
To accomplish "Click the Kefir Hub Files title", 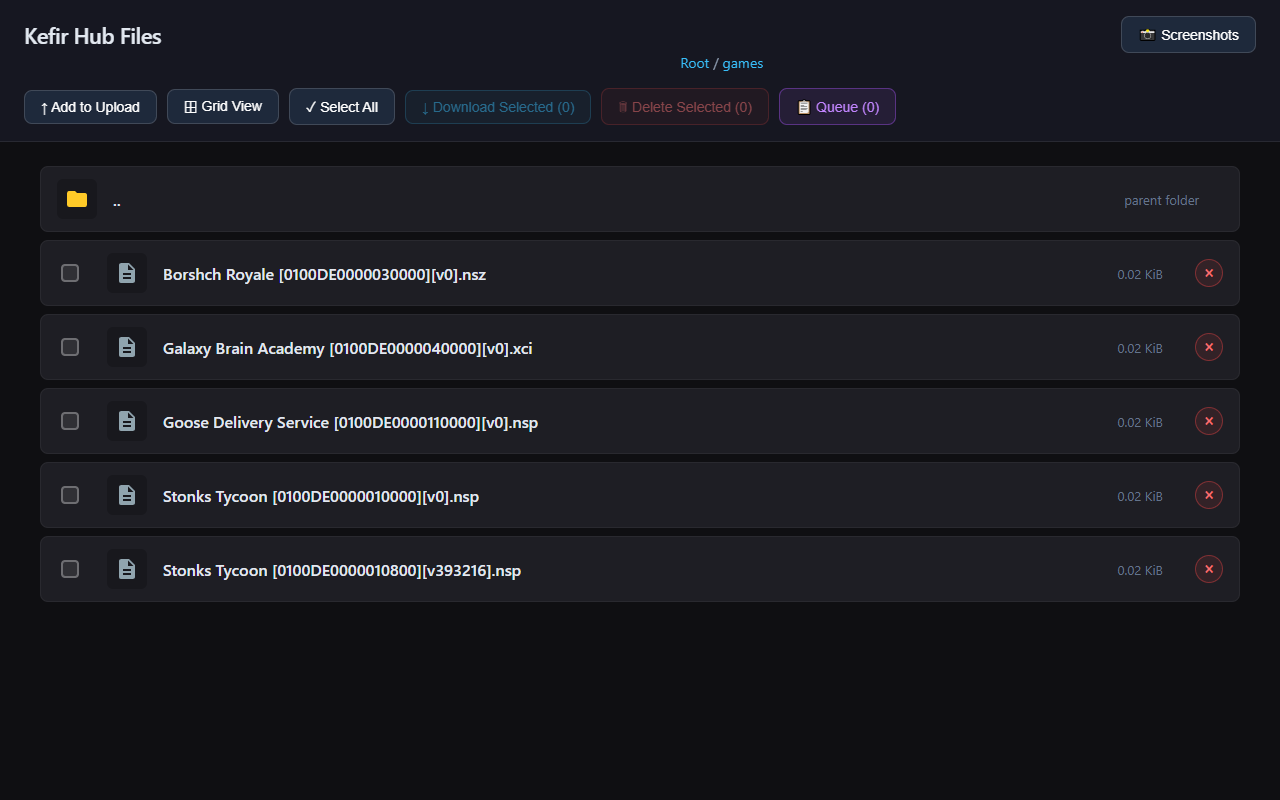I will pyautogui.click(x=93, y=36).
